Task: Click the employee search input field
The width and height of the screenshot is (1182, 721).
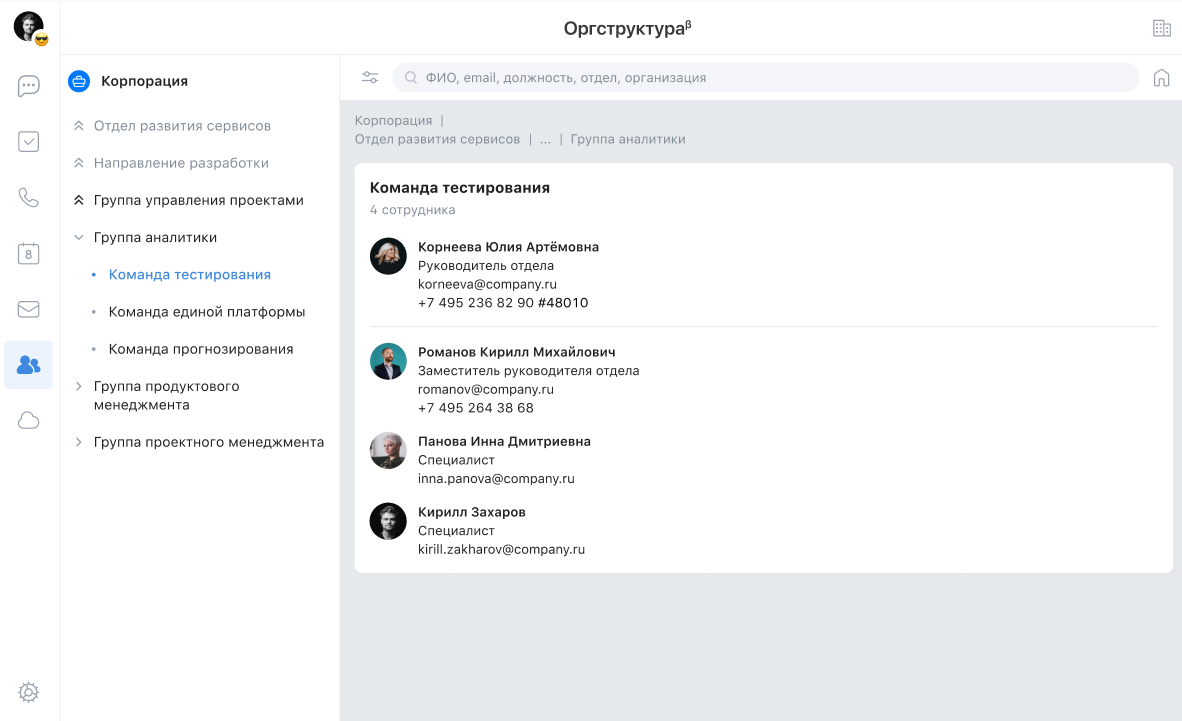Action: pos(770,78)
